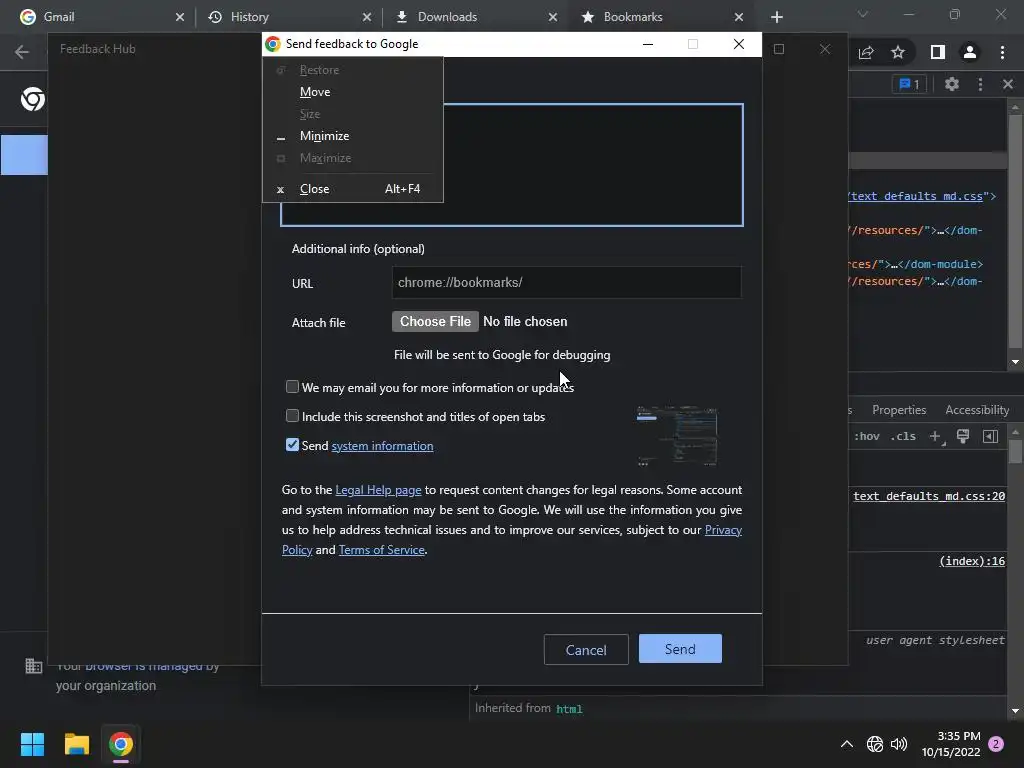1024x768 pixels.
Task: Close the Downloads tab
Action: coord(552,17)
